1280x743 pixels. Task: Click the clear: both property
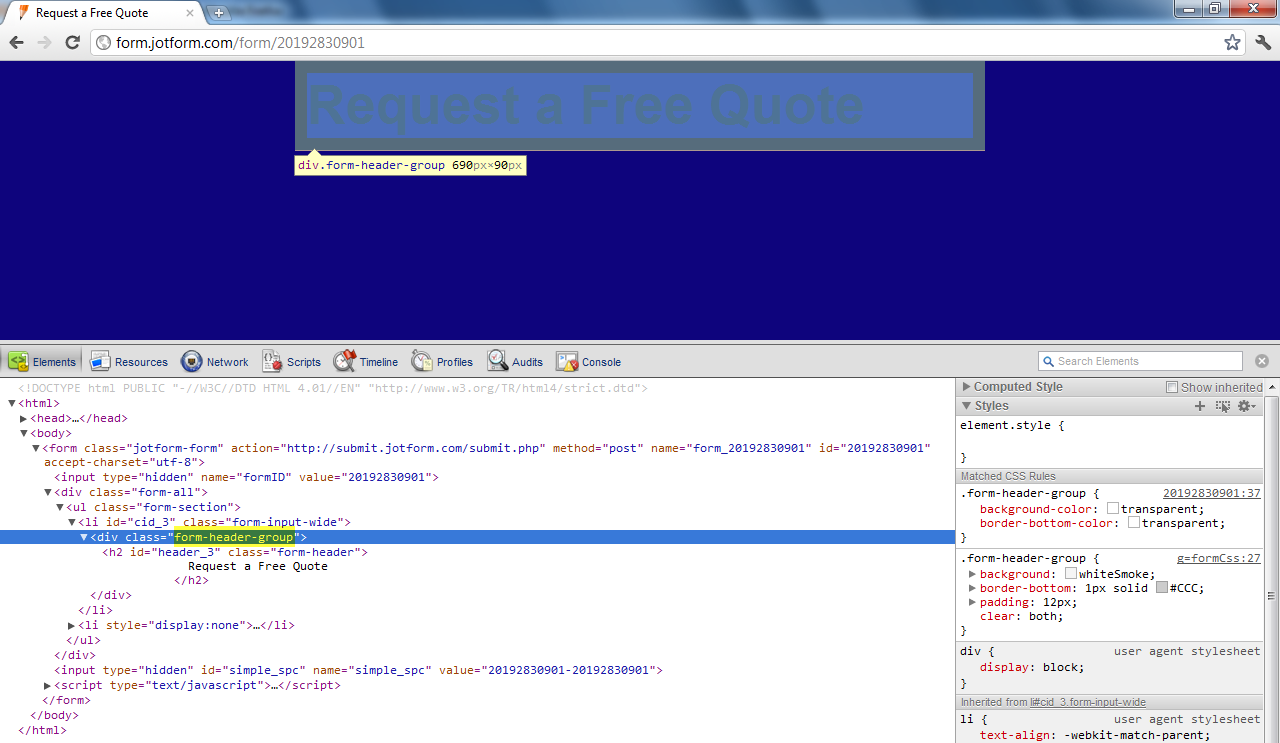point(1021,616)
